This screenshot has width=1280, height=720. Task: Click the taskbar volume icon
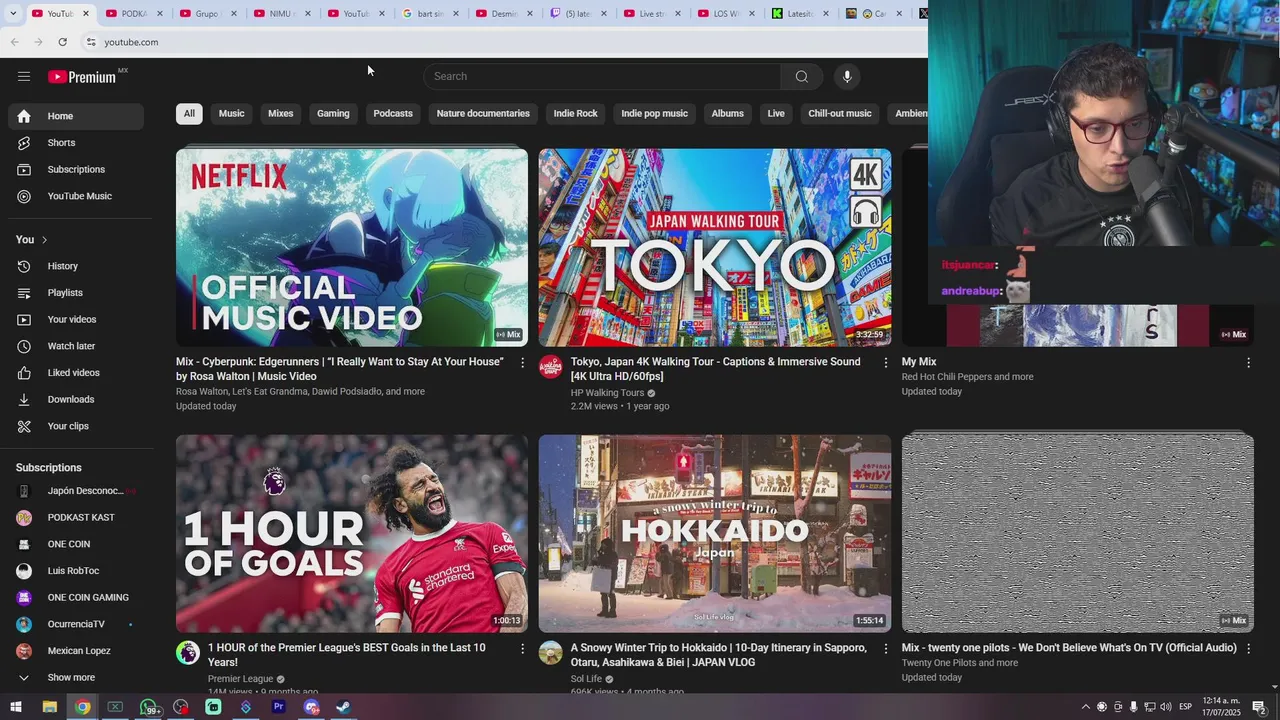(1166, 707)
